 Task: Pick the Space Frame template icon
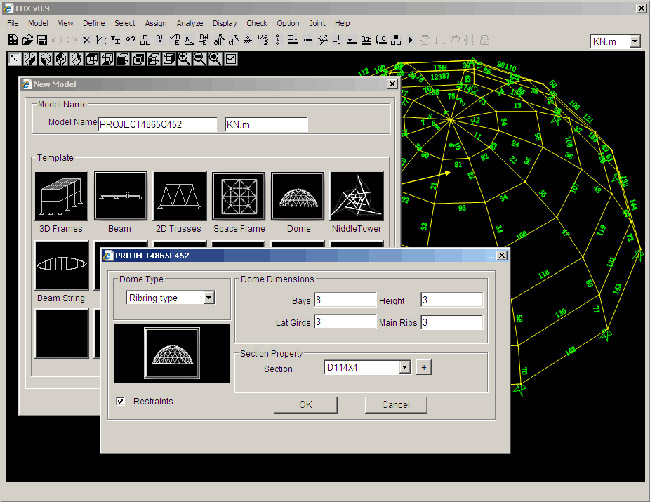coord(238,196)
